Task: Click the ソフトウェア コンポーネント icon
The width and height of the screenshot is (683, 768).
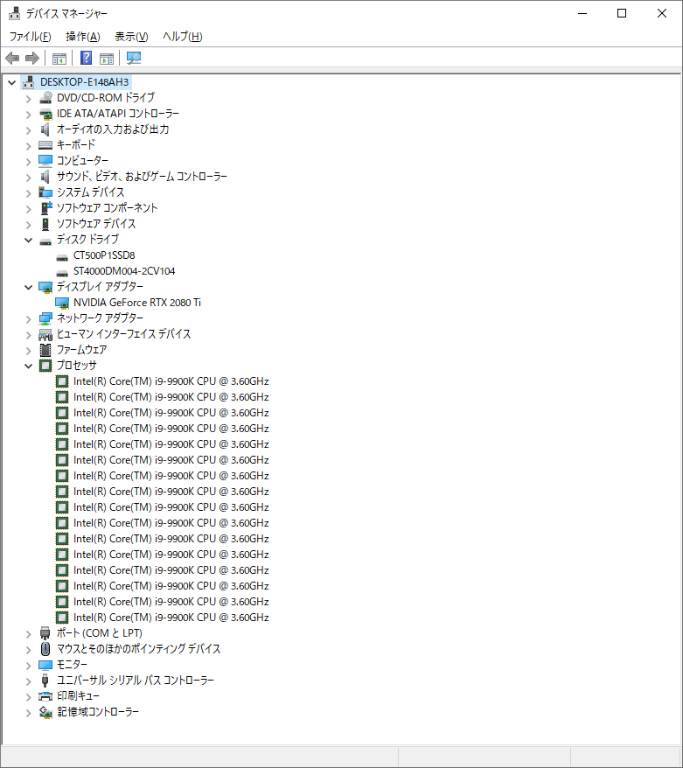Action: 46,208
